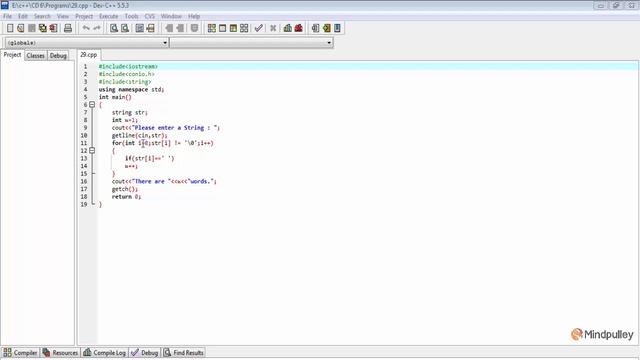Click the blue Remove from project icon

pyautogui.click(x=337, y=28)
